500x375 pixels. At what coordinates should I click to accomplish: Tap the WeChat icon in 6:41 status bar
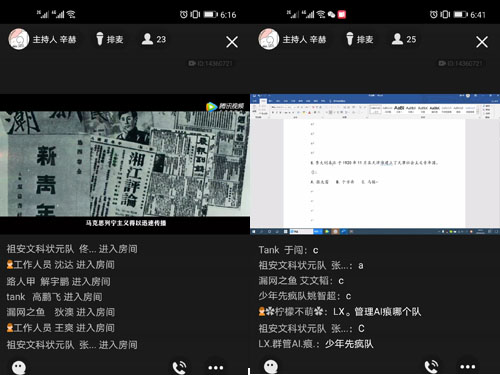click(331, 14)
